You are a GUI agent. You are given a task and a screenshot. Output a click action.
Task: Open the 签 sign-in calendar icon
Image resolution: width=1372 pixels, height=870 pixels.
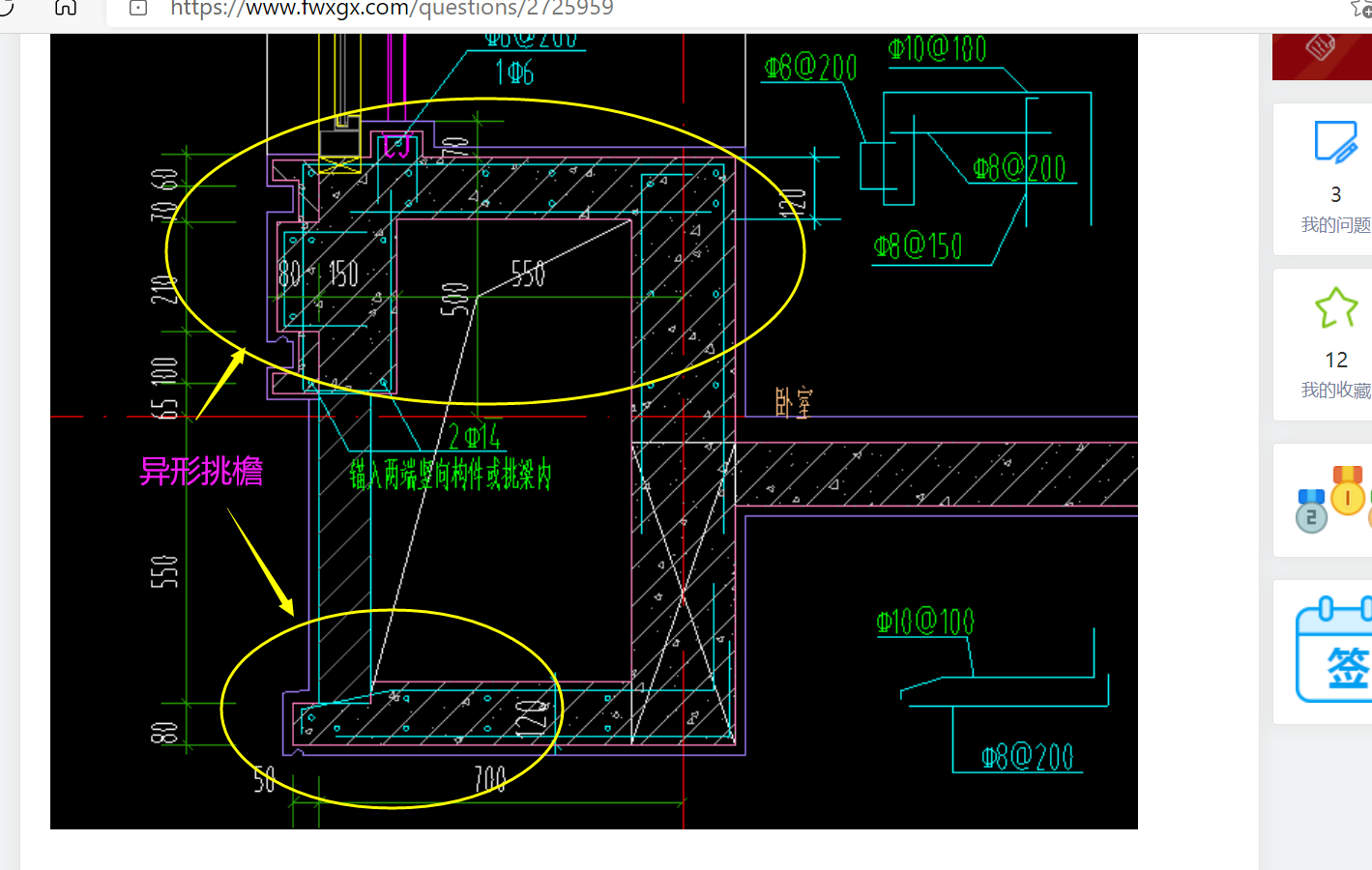[x=1335, y=651]
